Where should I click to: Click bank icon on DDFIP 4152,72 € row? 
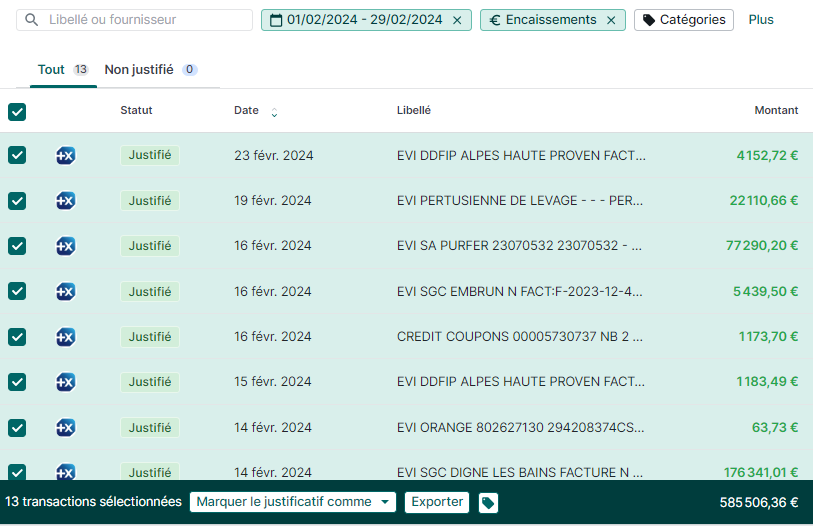tap(65, 155)
